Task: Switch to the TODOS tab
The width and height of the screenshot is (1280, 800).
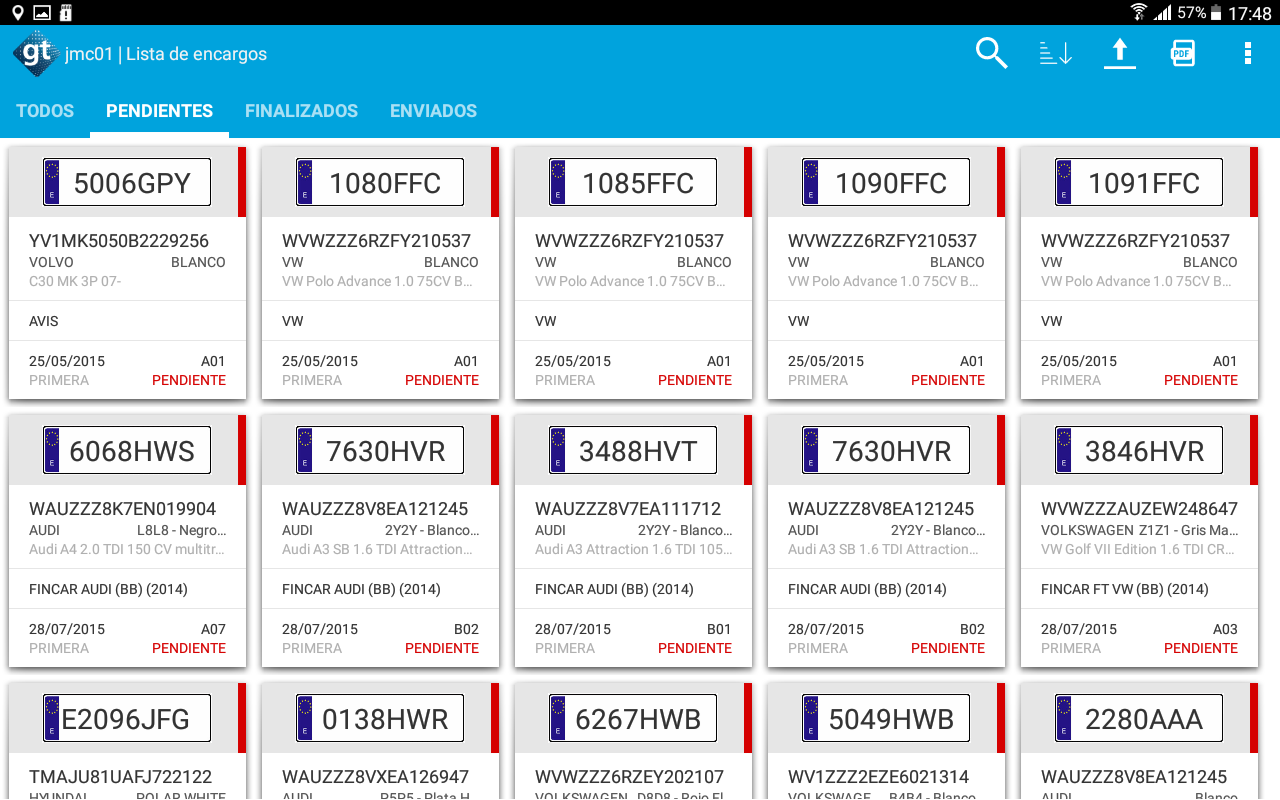Action: pyautogui.click(x=45, y=111)
